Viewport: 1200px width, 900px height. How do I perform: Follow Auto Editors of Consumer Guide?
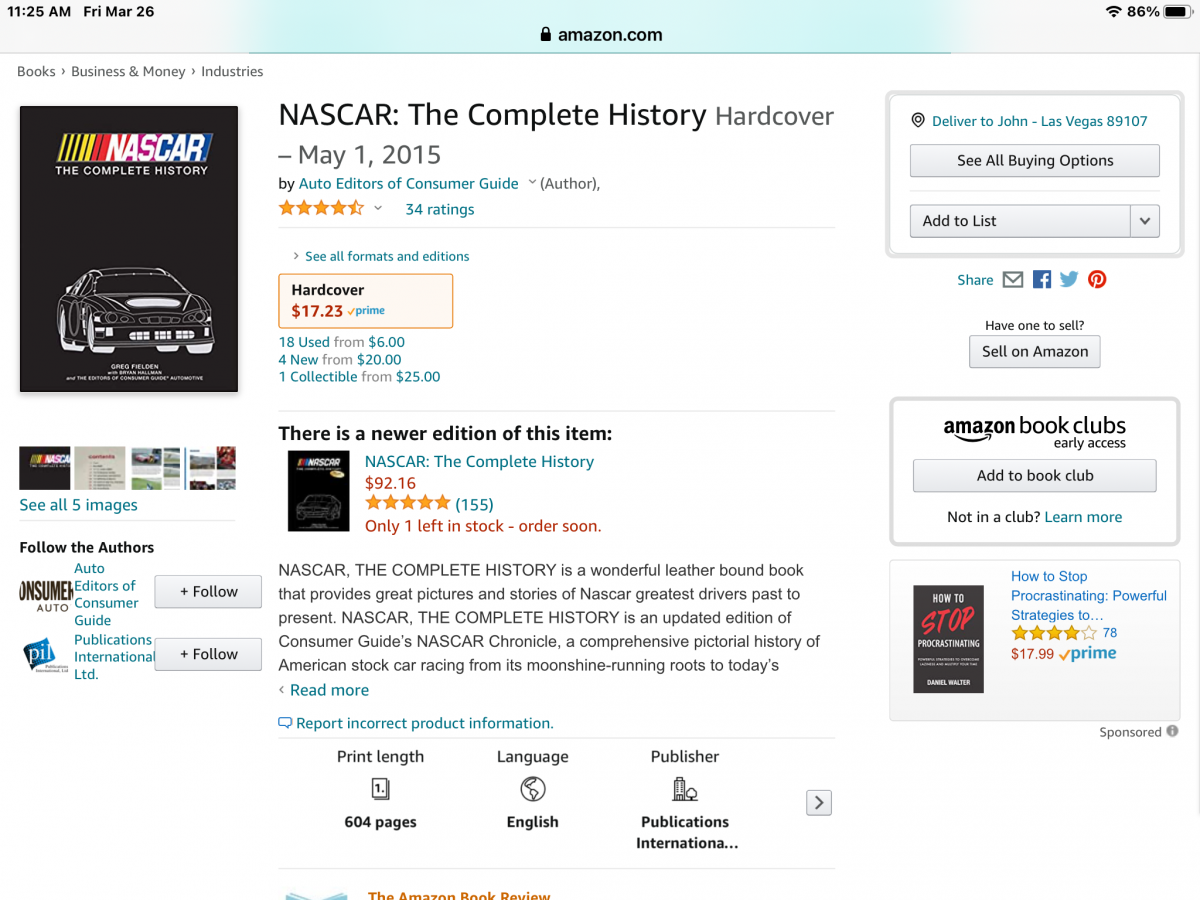click(x=208, y=592)
